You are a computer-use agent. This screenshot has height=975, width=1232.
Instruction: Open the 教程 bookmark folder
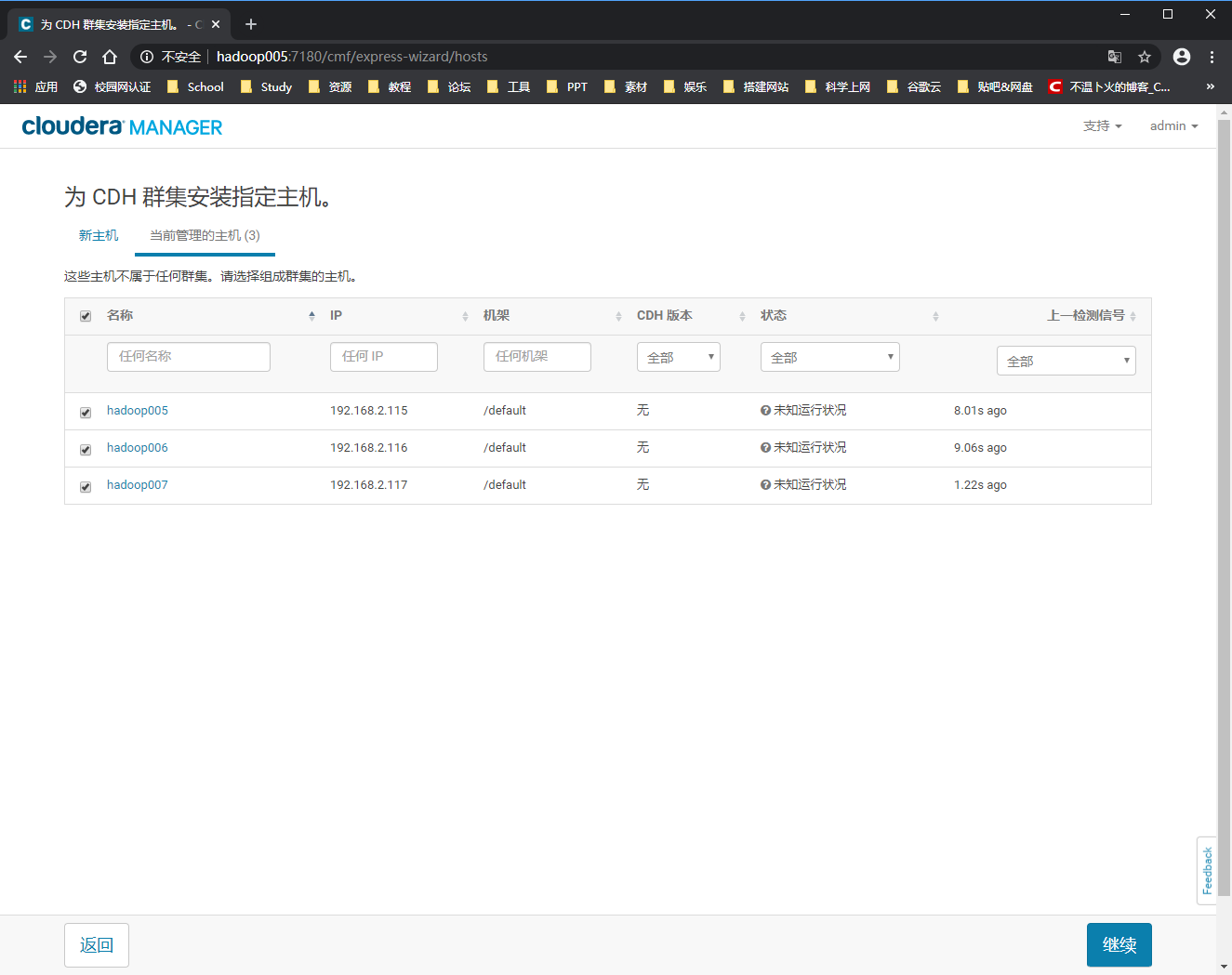click(390, 86)
